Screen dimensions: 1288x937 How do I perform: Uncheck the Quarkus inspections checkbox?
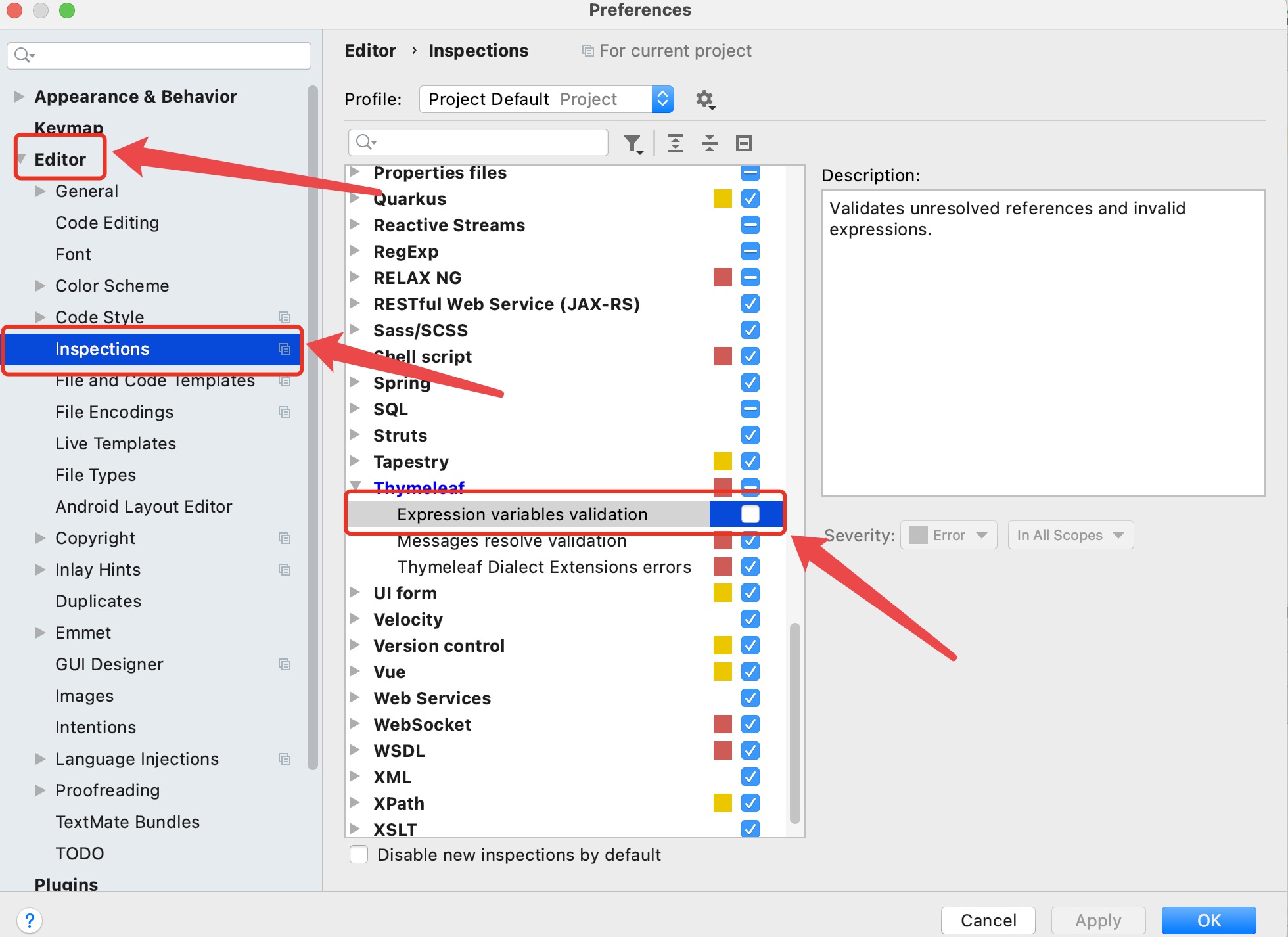(x=750, y=198)
